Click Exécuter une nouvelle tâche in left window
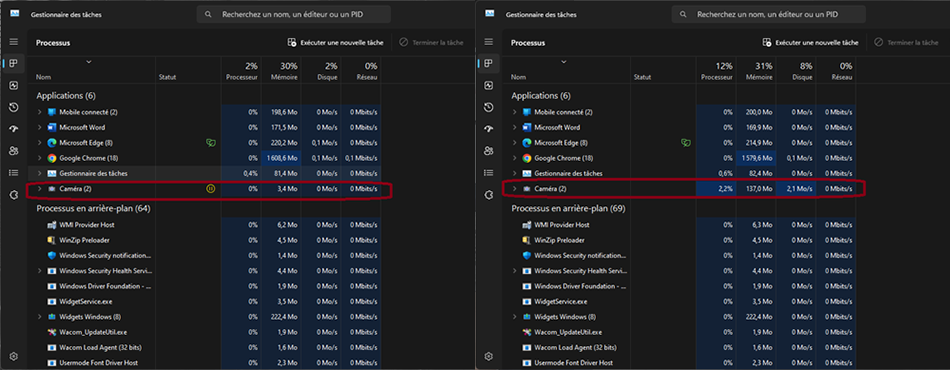Screen dimensions: 950x370 pyautogui.click(x=335, y=43)
